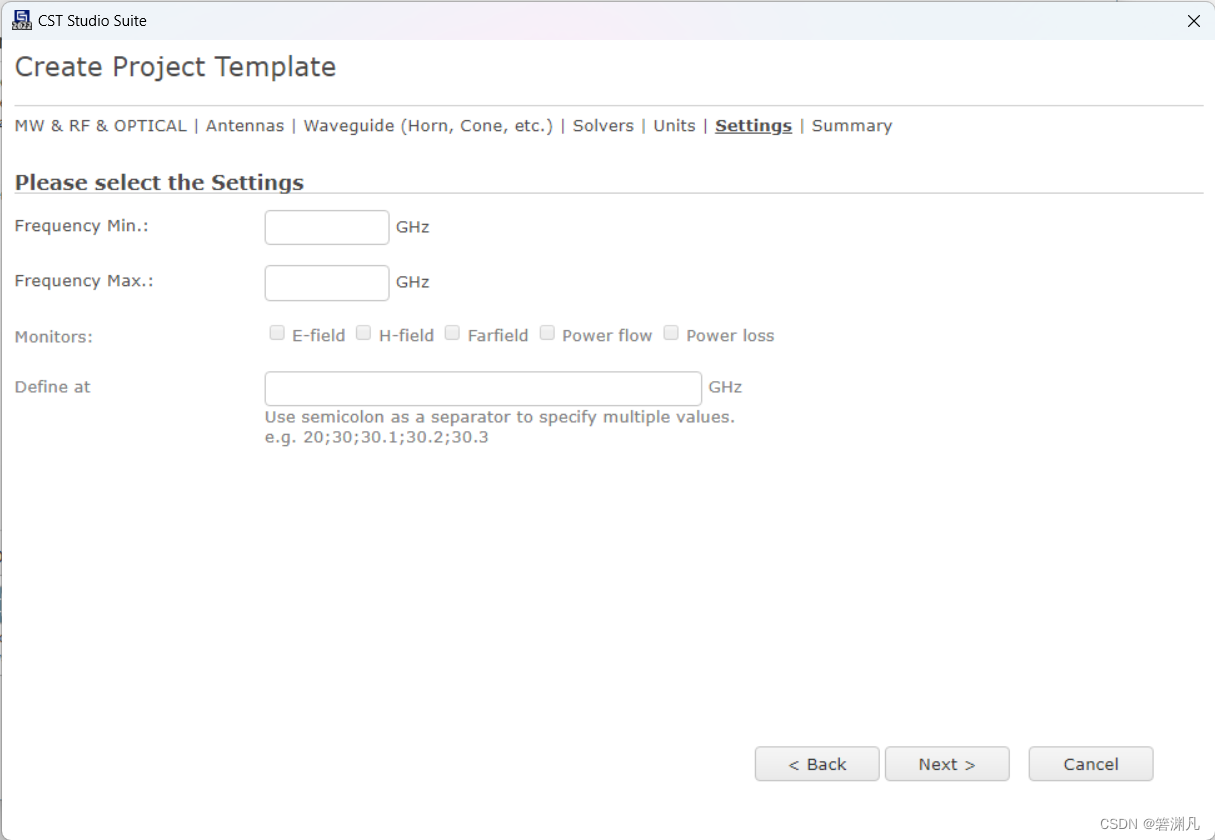
Task: Tick the Farfield monitor checkbox
Action: tap(452, 333)
